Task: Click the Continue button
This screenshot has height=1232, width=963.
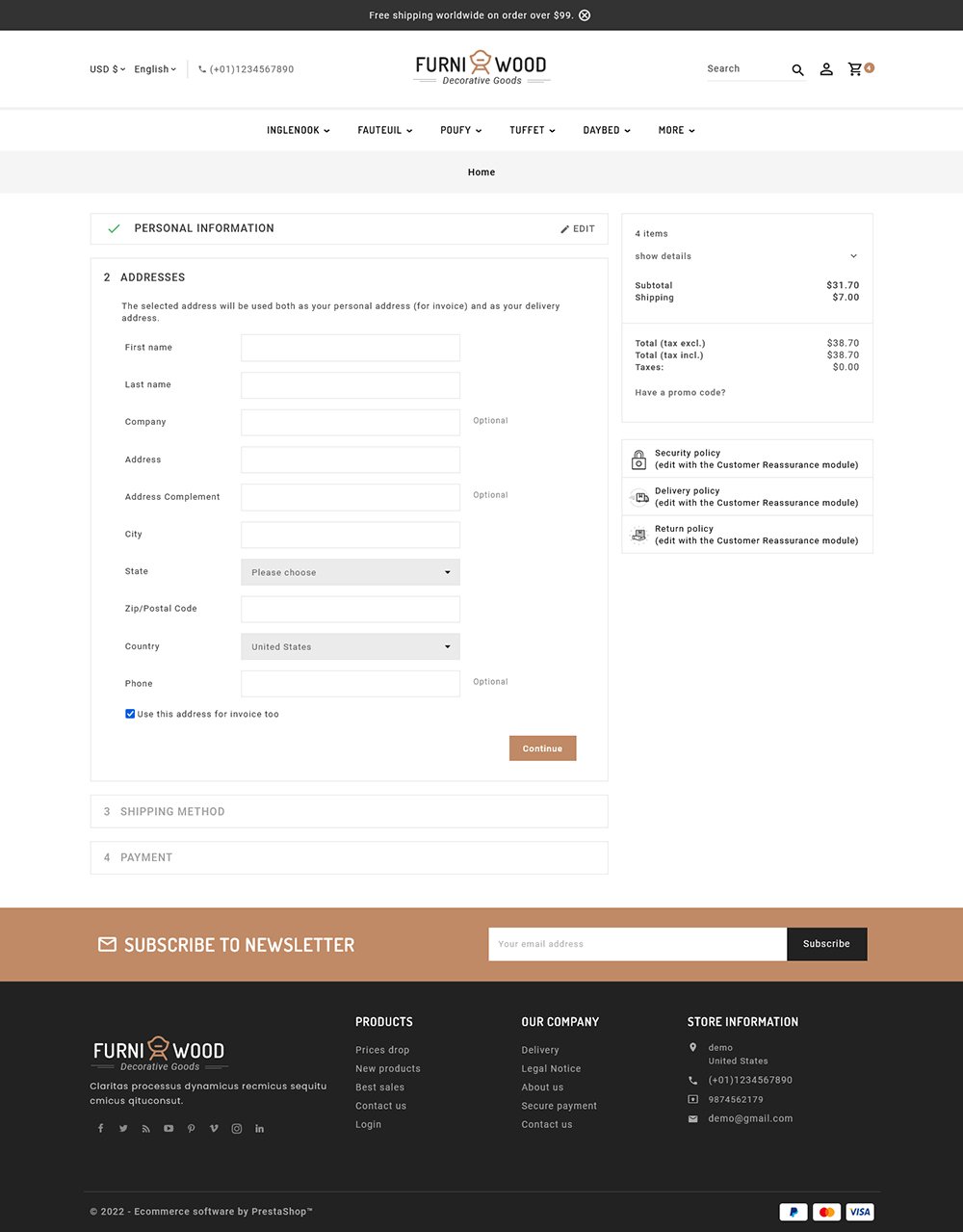Action: point(542,747)
